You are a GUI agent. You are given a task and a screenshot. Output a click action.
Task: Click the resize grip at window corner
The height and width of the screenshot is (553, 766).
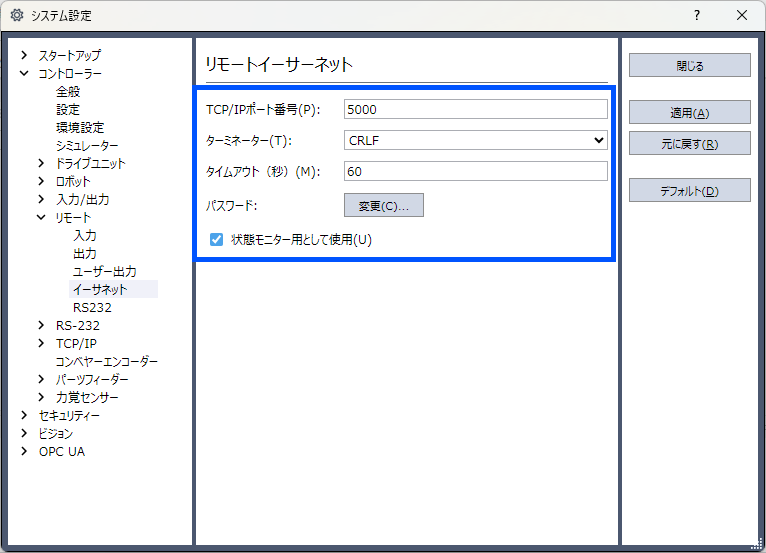pyautogui.click(x=757, y=544)
